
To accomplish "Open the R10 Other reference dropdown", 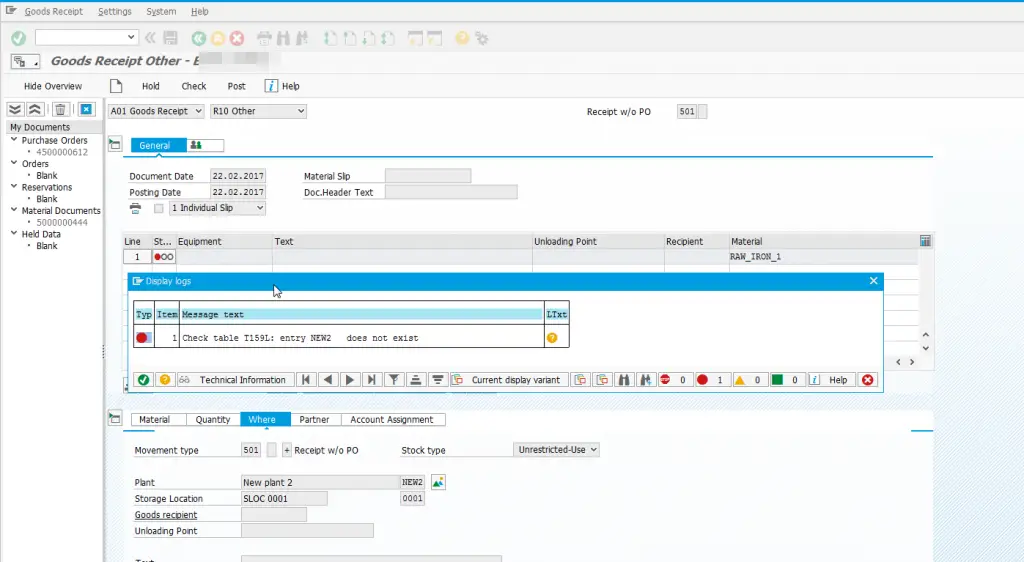I will pos(258,111).
